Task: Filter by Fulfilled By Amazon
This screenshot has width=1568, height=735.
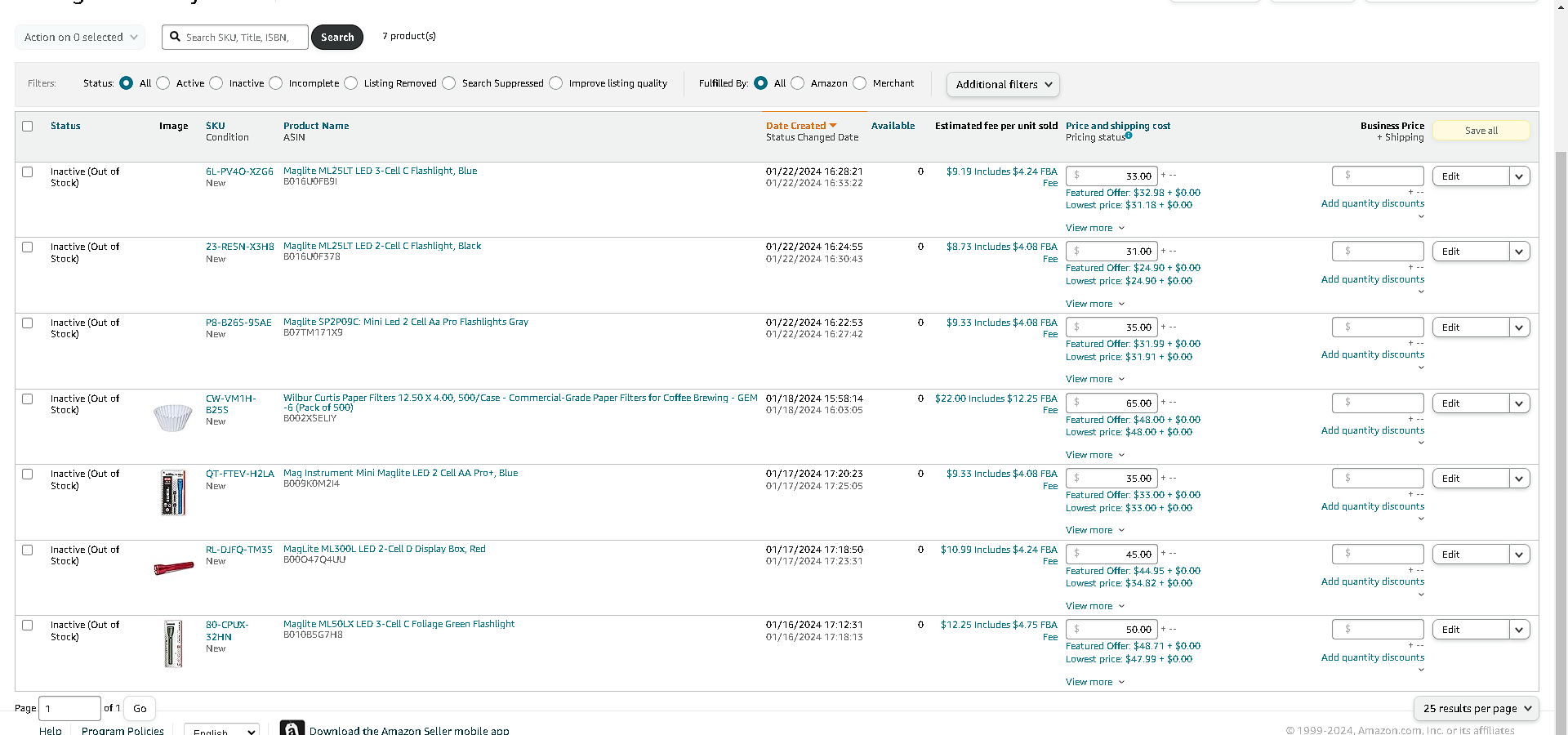Action: pos(798,83)
